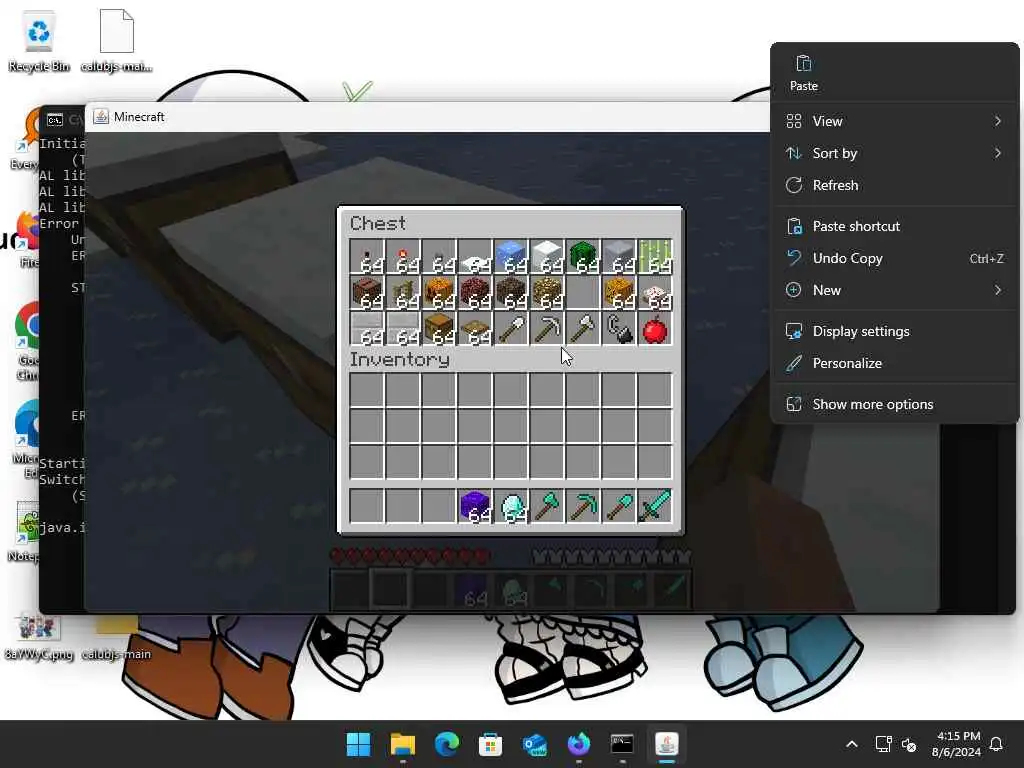
Task: Show hidden icons in system tray
Action: [x=852, y=744]
